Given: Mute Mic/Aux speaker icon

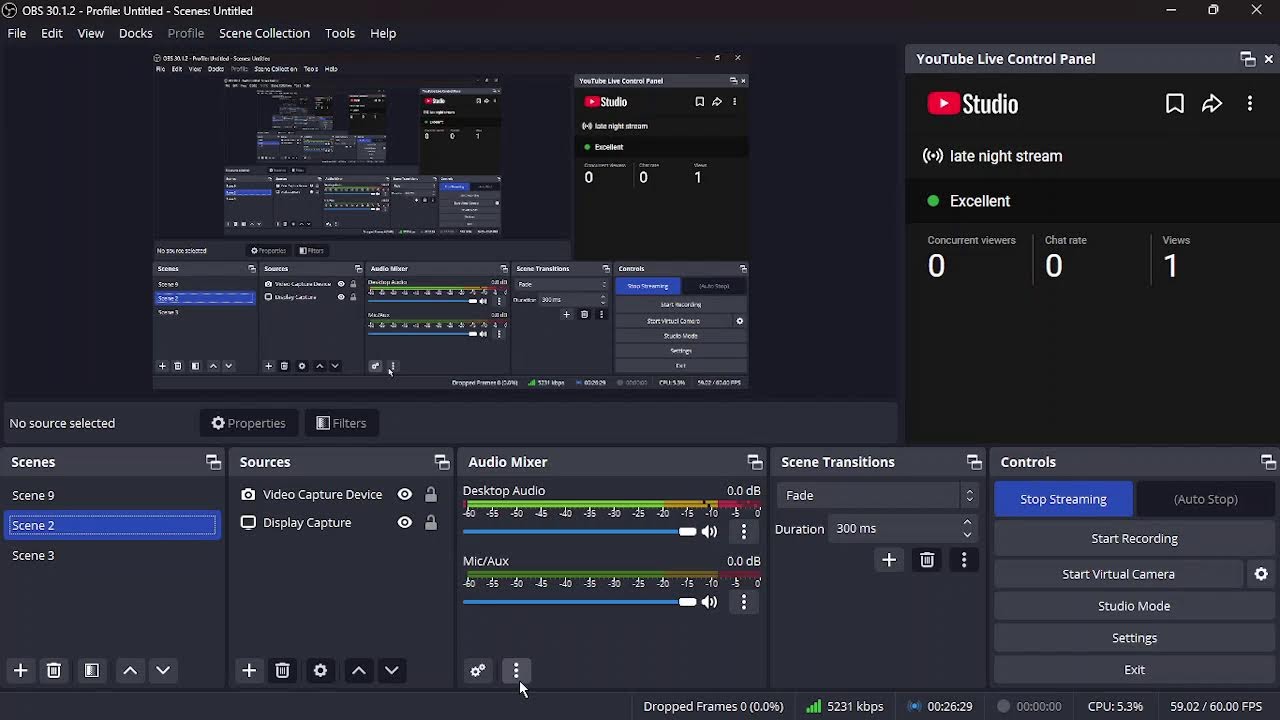Looking at the screenshot, I should tap(710, 602).
